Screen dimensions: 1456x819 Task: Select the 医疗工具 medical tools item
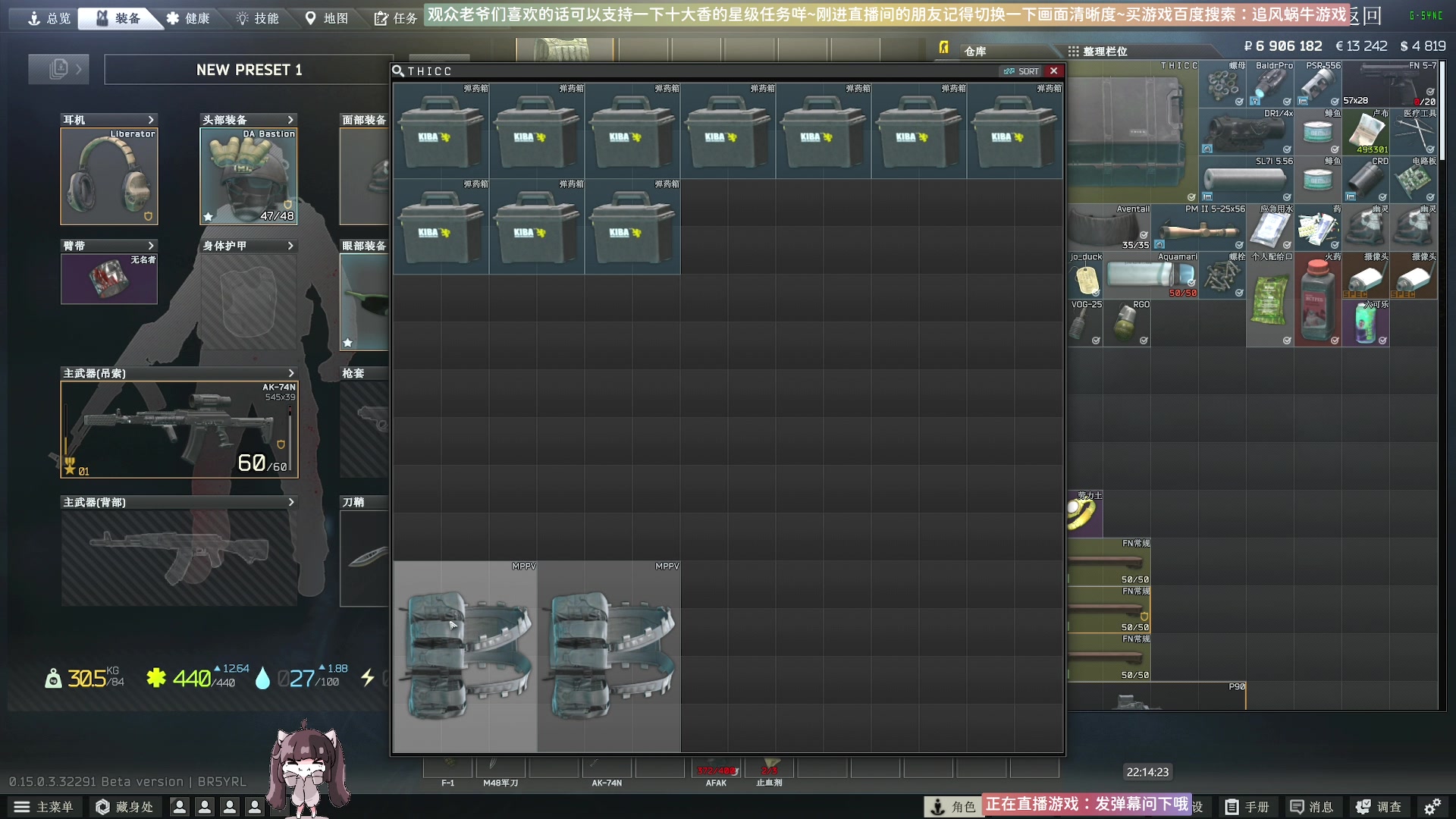click(1414, 132)
